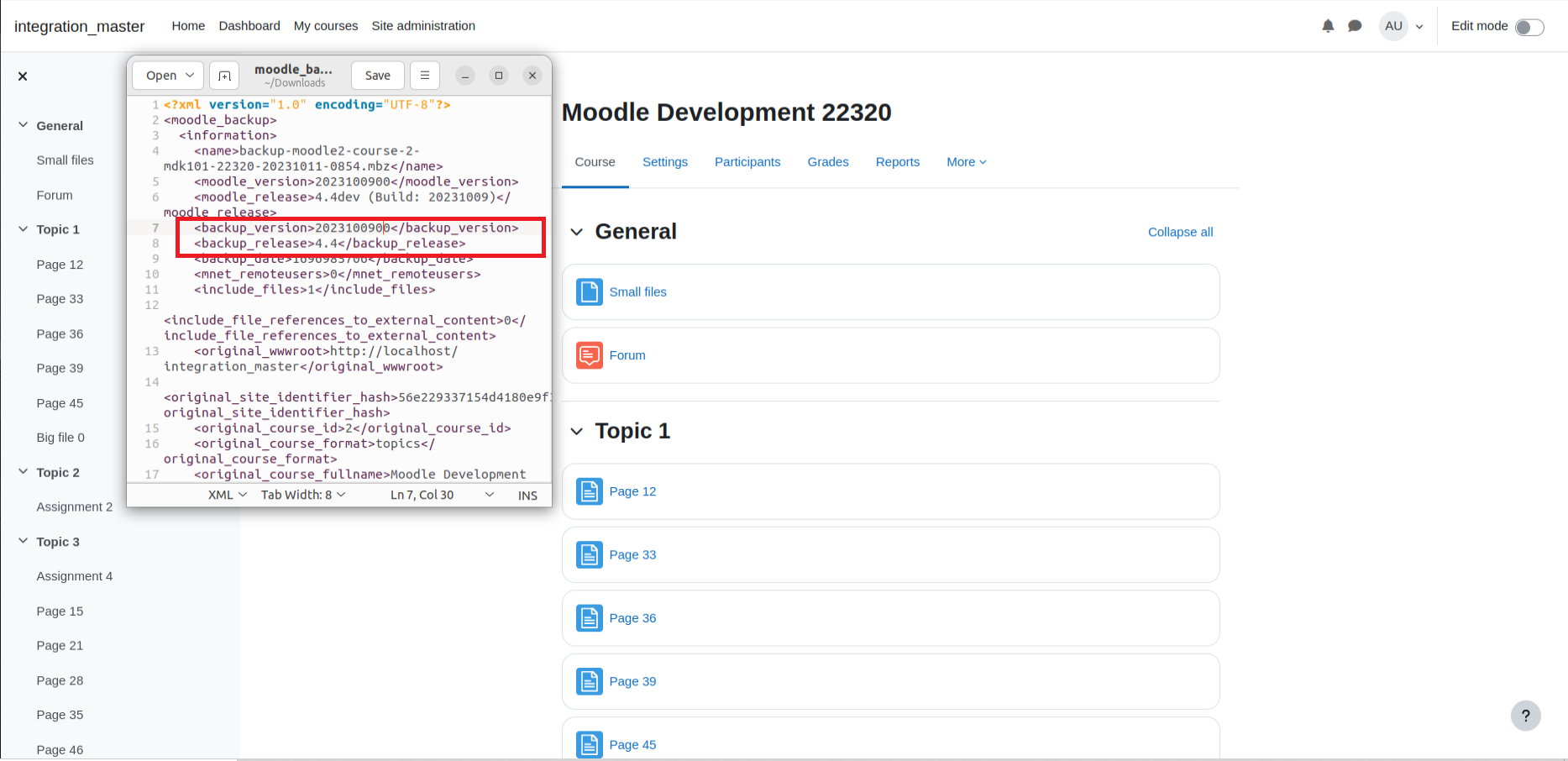Screen dimensions: 1568x761
Task: Select Small files in course index
Action: [65, 160]
